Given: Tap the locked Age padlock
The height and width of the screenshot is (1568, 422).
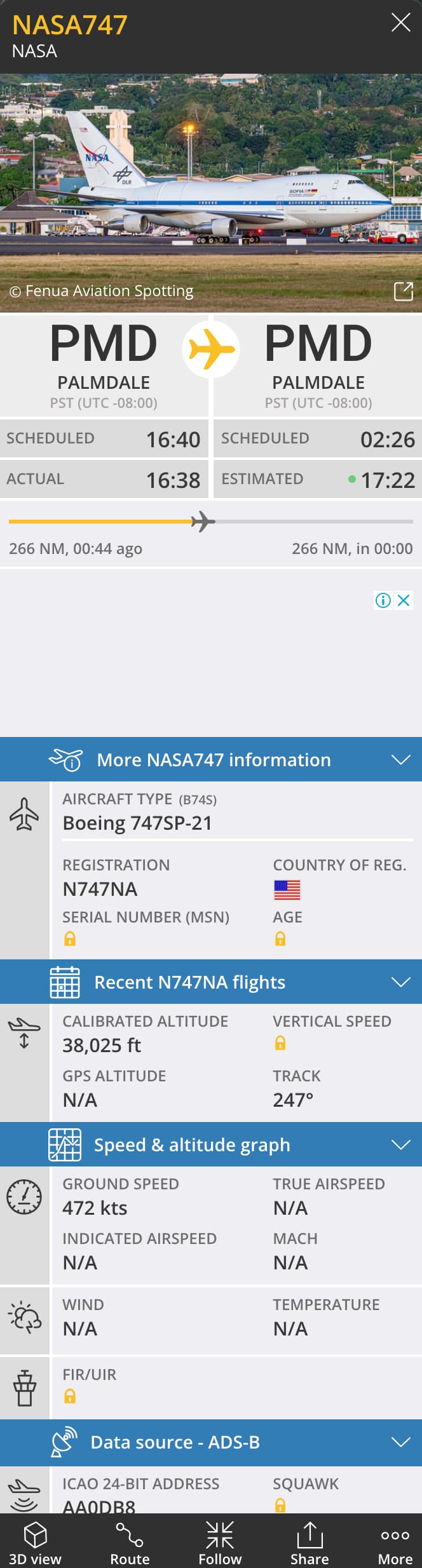Looking at the screenshot, I should [280, 938].
